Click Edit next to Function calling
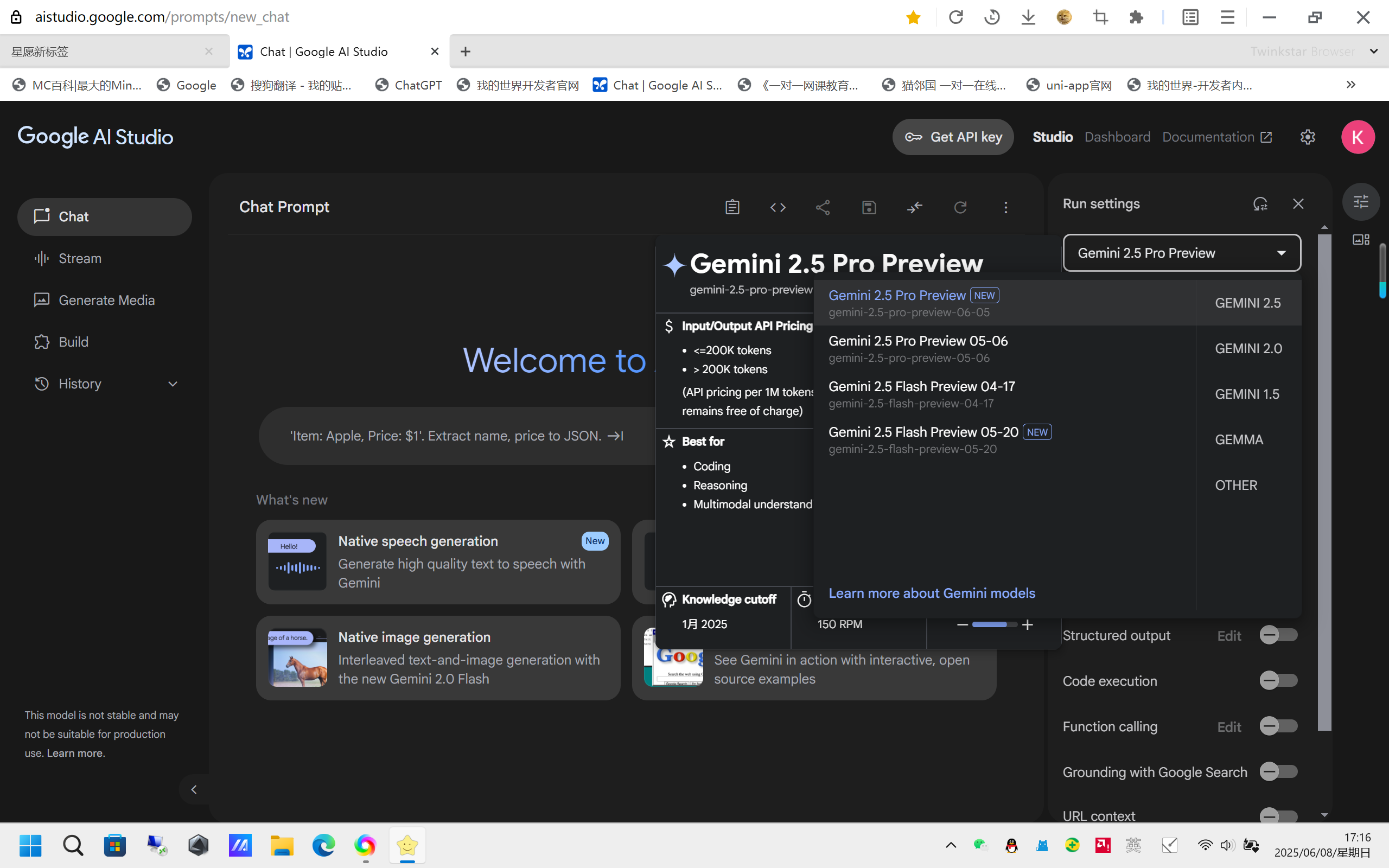The height and width of the screenshot is (868, 1389). point(1229,727)
